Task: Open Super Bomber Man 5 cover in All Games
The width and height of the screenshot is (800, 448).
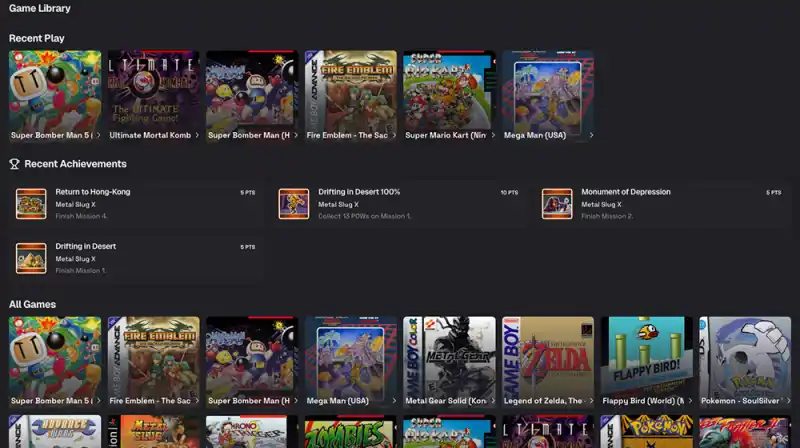Action: coord(55,362)
